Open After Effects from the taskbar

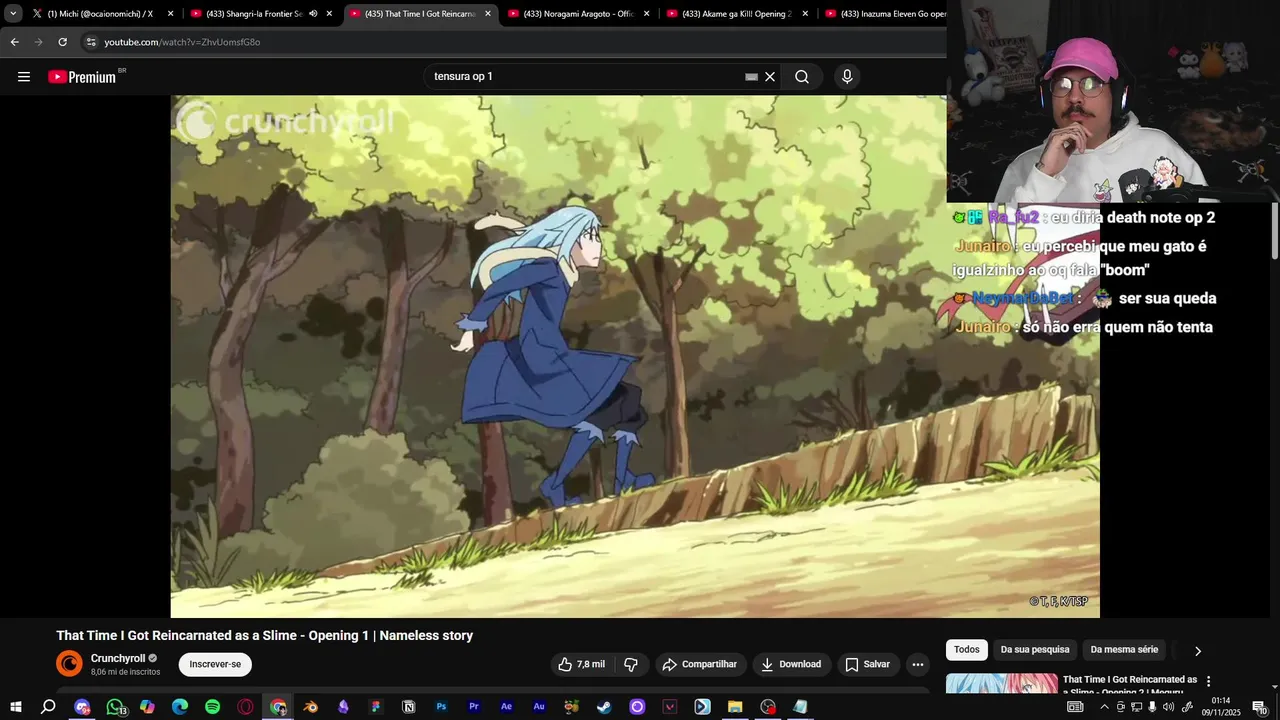coord(507,707)
